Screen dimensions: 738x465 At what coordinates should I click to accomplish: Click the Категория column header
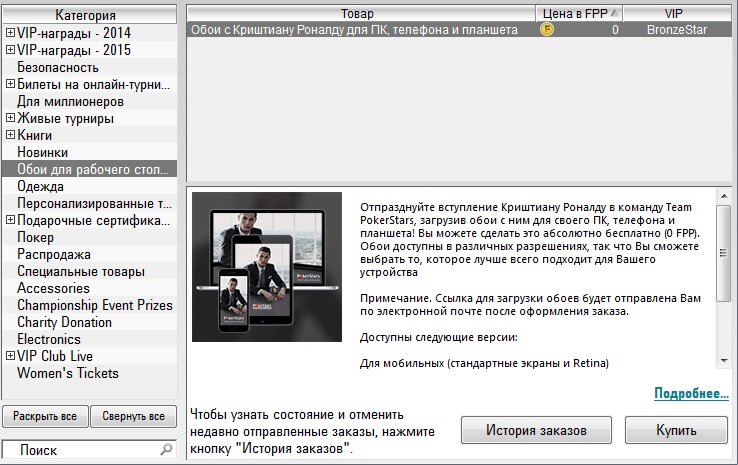click(89, 15)
